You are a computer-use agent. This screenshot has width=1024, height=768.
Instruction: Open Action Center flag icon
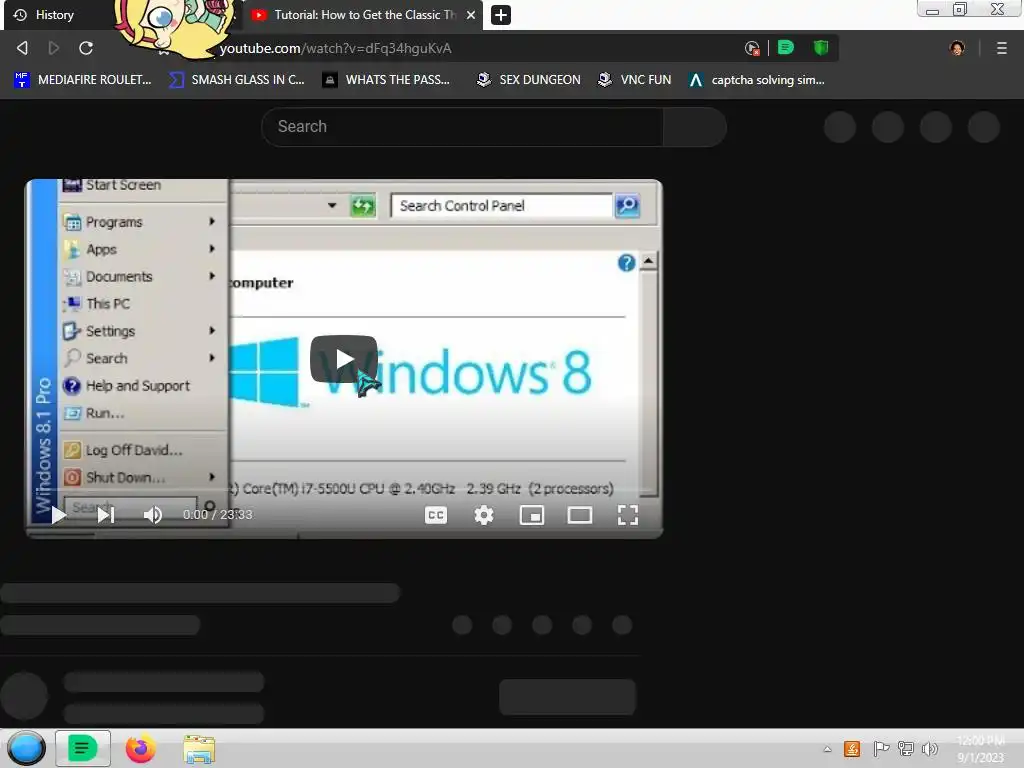pyautogui.click(x=880, y=749)
